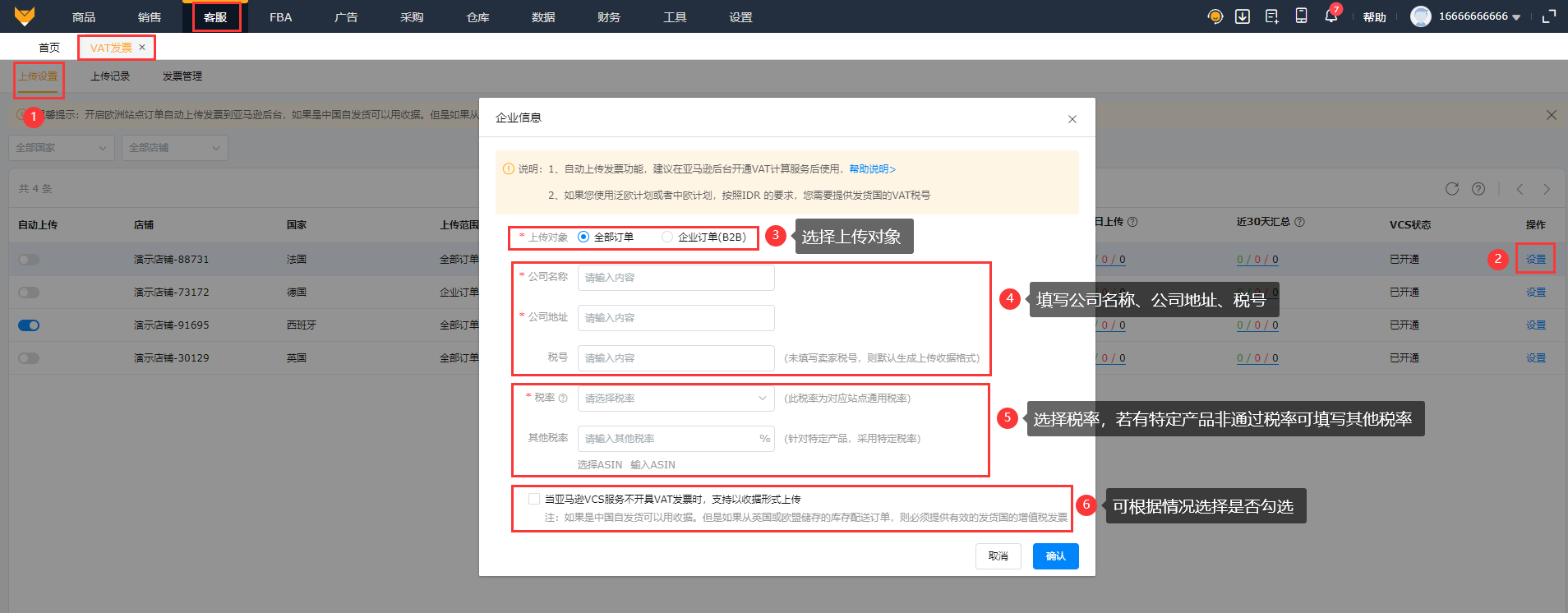Open the 工具 menu
This screenshot has height=613, width=1568.
click(676, 17)
